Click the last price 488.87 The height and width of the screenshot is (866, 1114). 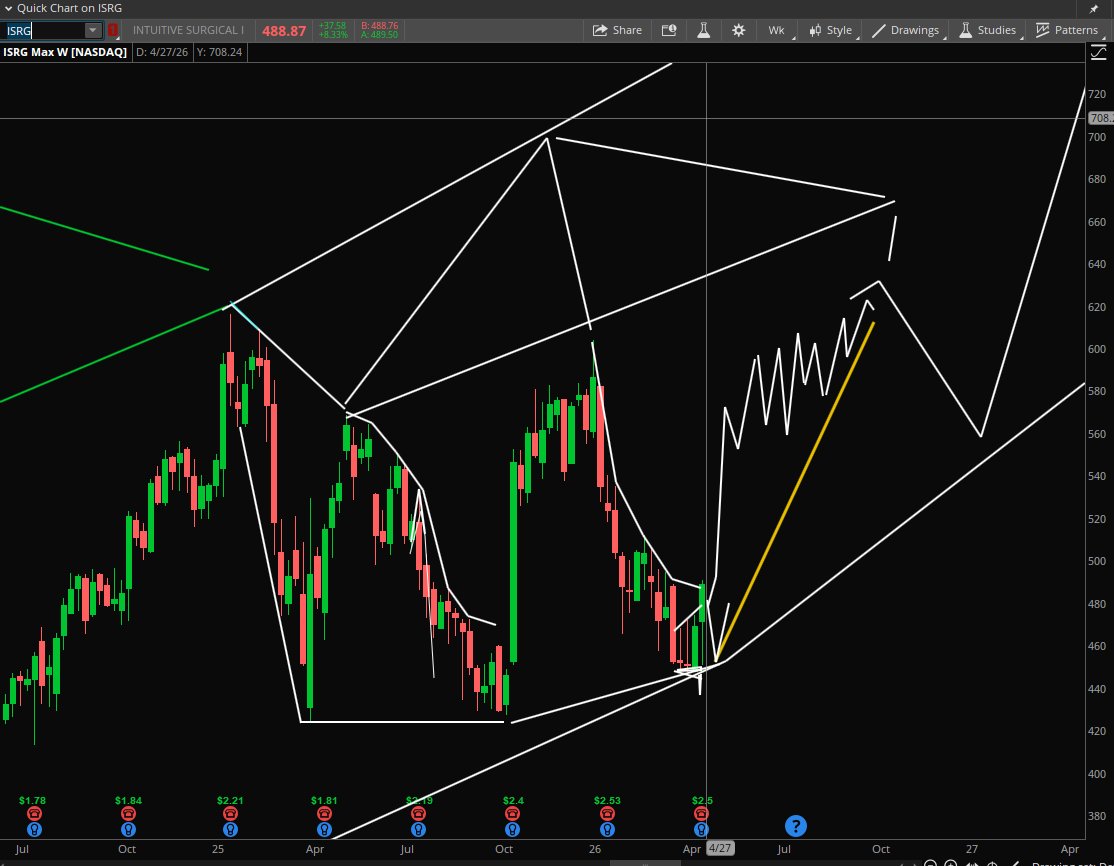click(x=283, y=31)
